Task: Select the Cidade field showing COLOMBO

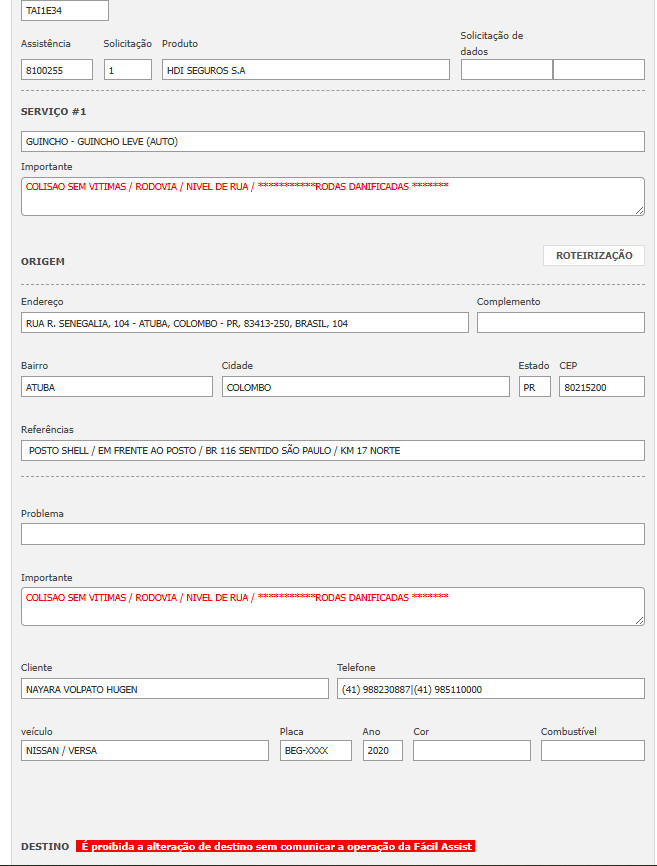Action: click(365, 387)
